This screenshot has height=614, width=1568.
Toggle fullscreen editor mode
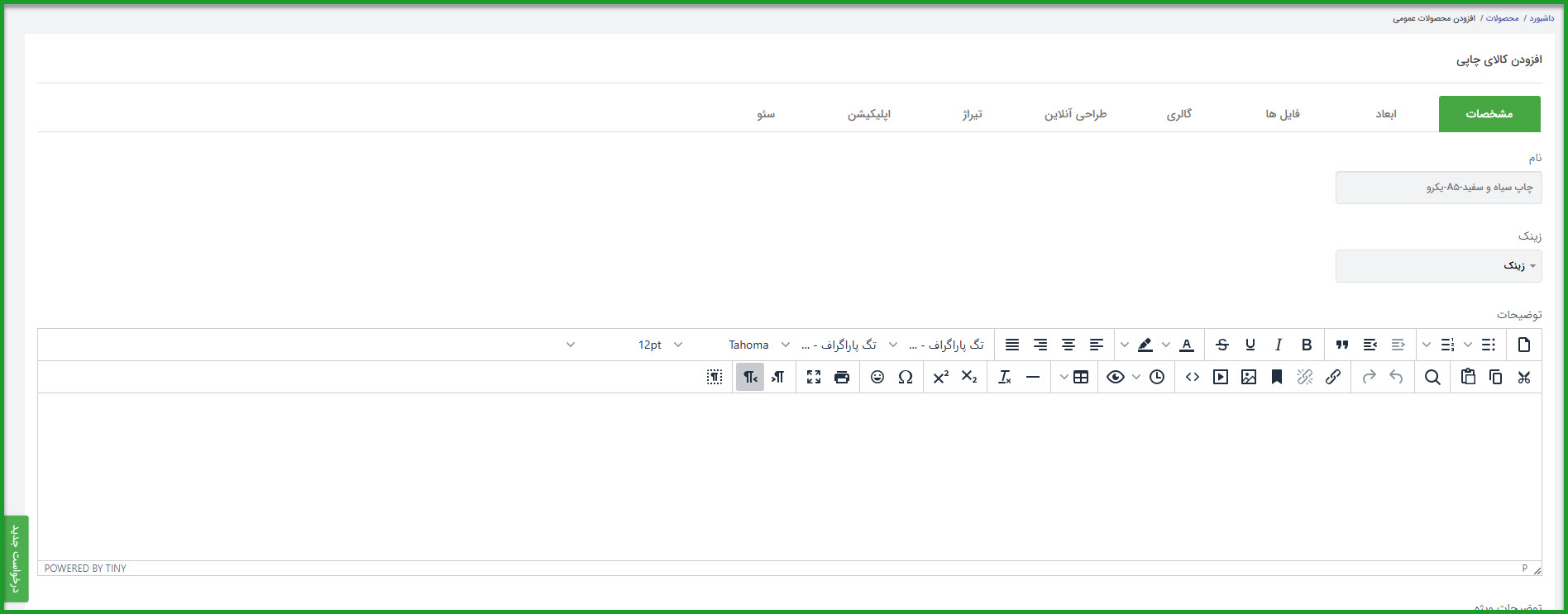click(814, 377)
